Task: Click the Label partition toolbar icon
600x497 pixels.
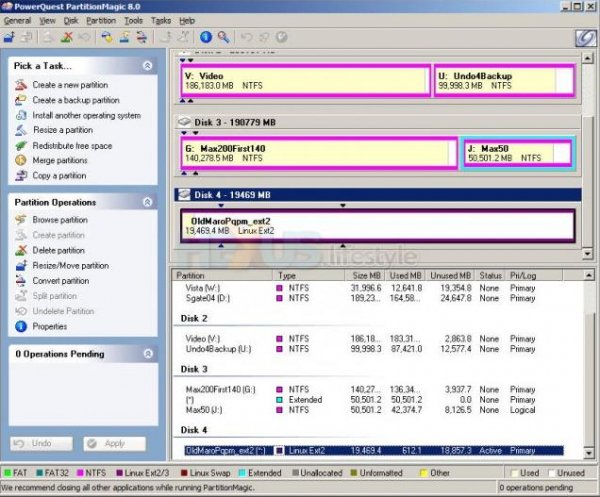Action: pos(106,37)
